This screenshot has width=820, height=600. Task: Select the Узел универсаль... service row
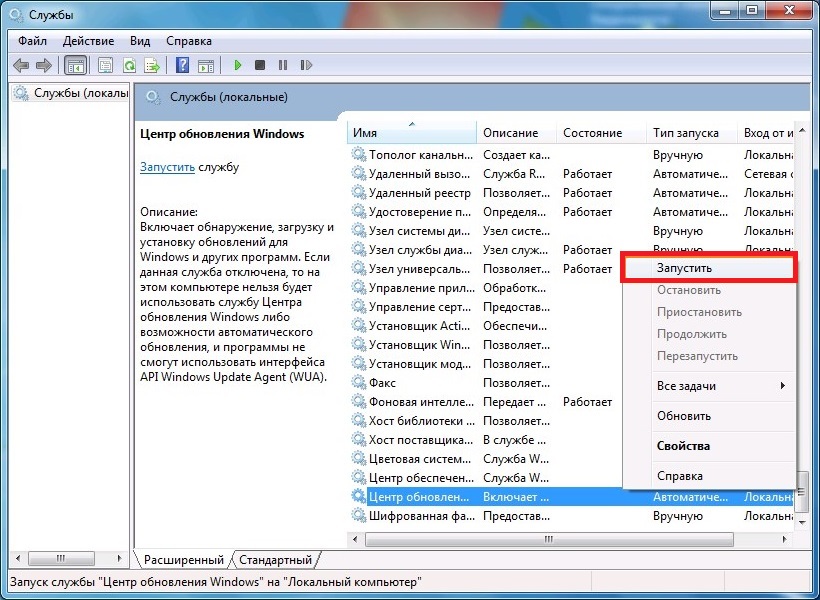[485, 269]
